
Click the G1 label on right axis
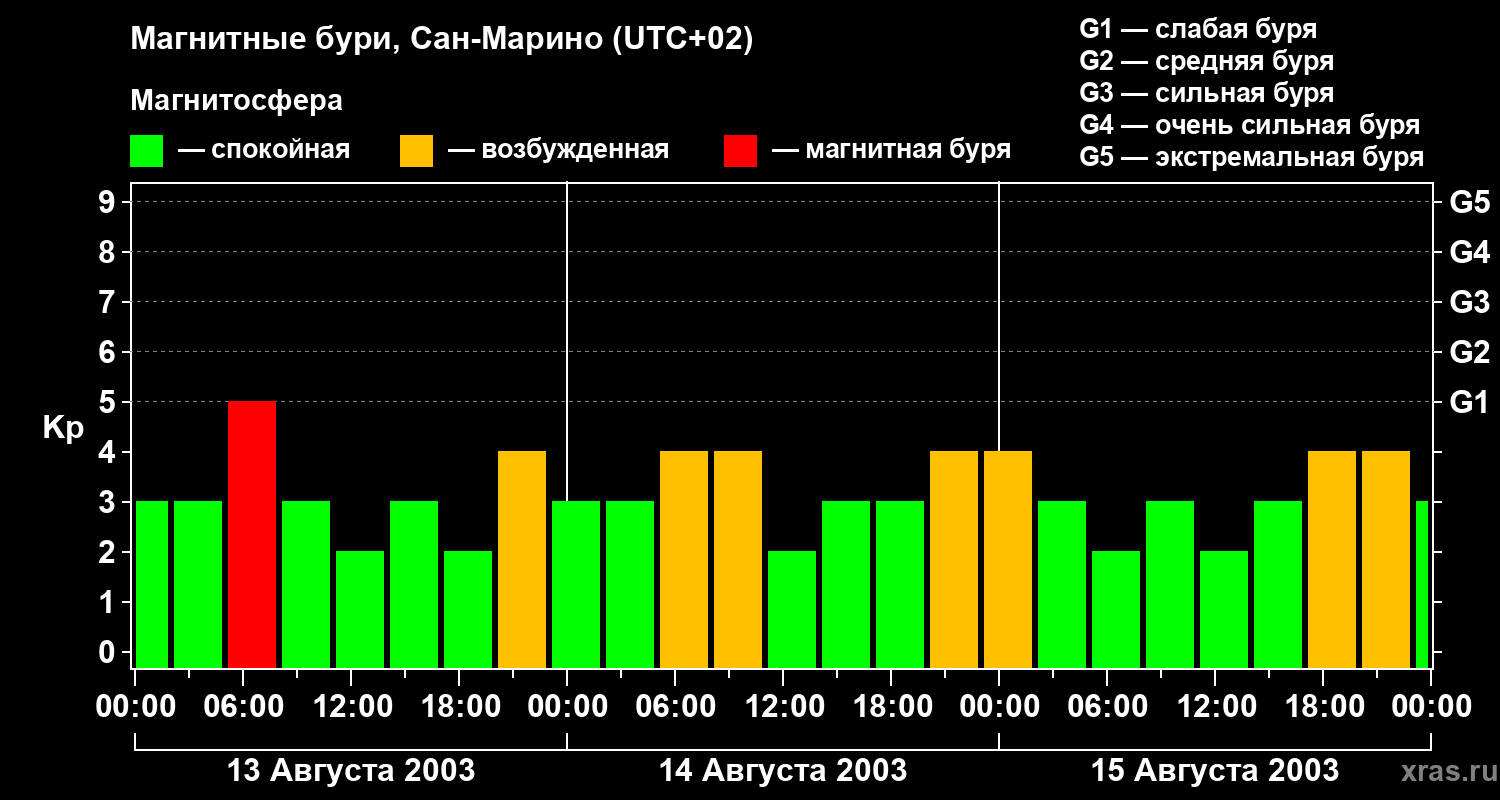pyautogui.click(x=1469, y=403)
